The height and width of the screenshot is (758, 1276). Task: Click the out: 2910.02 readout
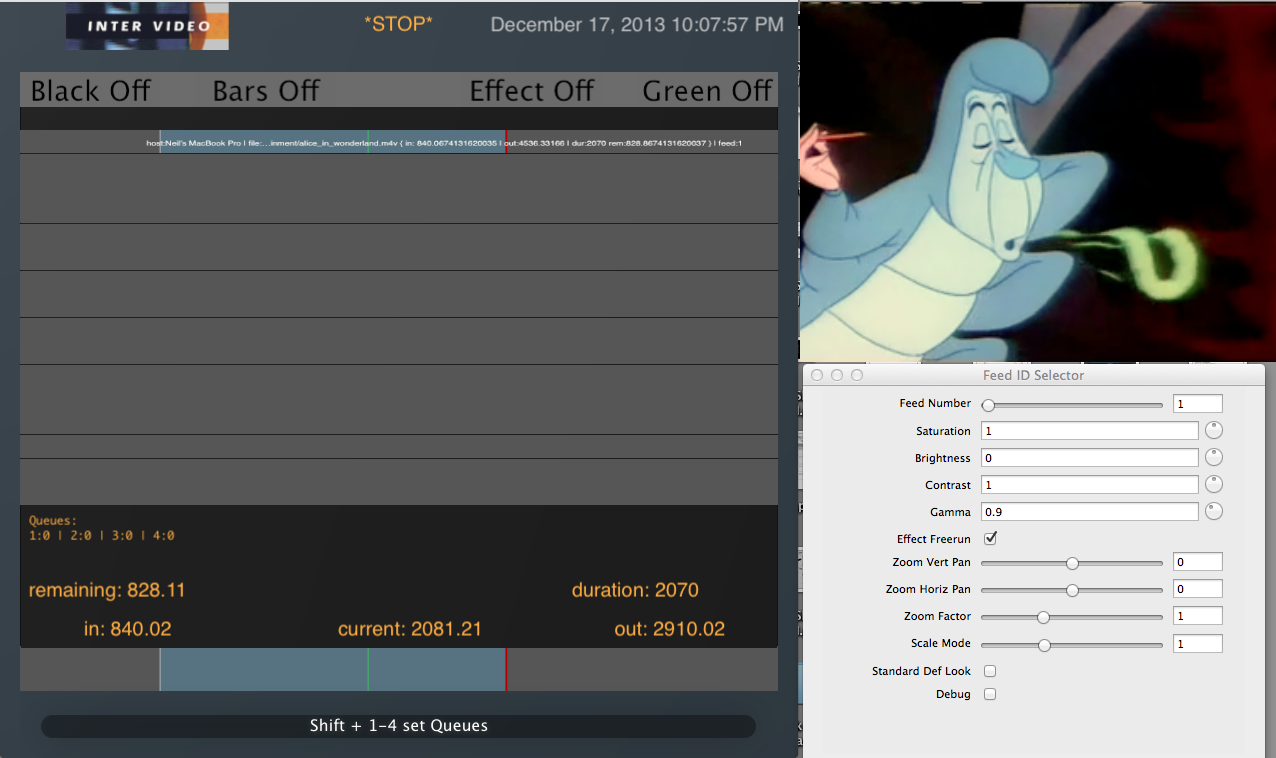coord(670,629)
